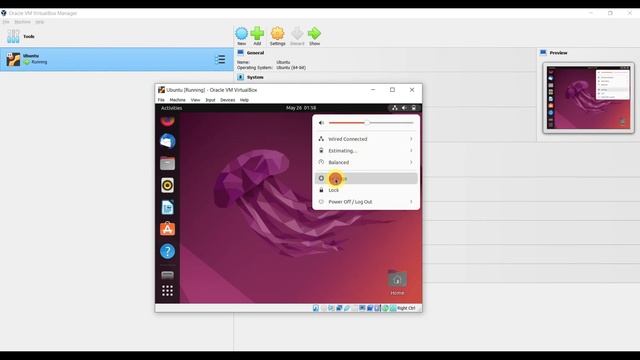Open Help menu in VirtualBox Manager
Viewport: 640px width, 360px height.
tap(40, 22)
